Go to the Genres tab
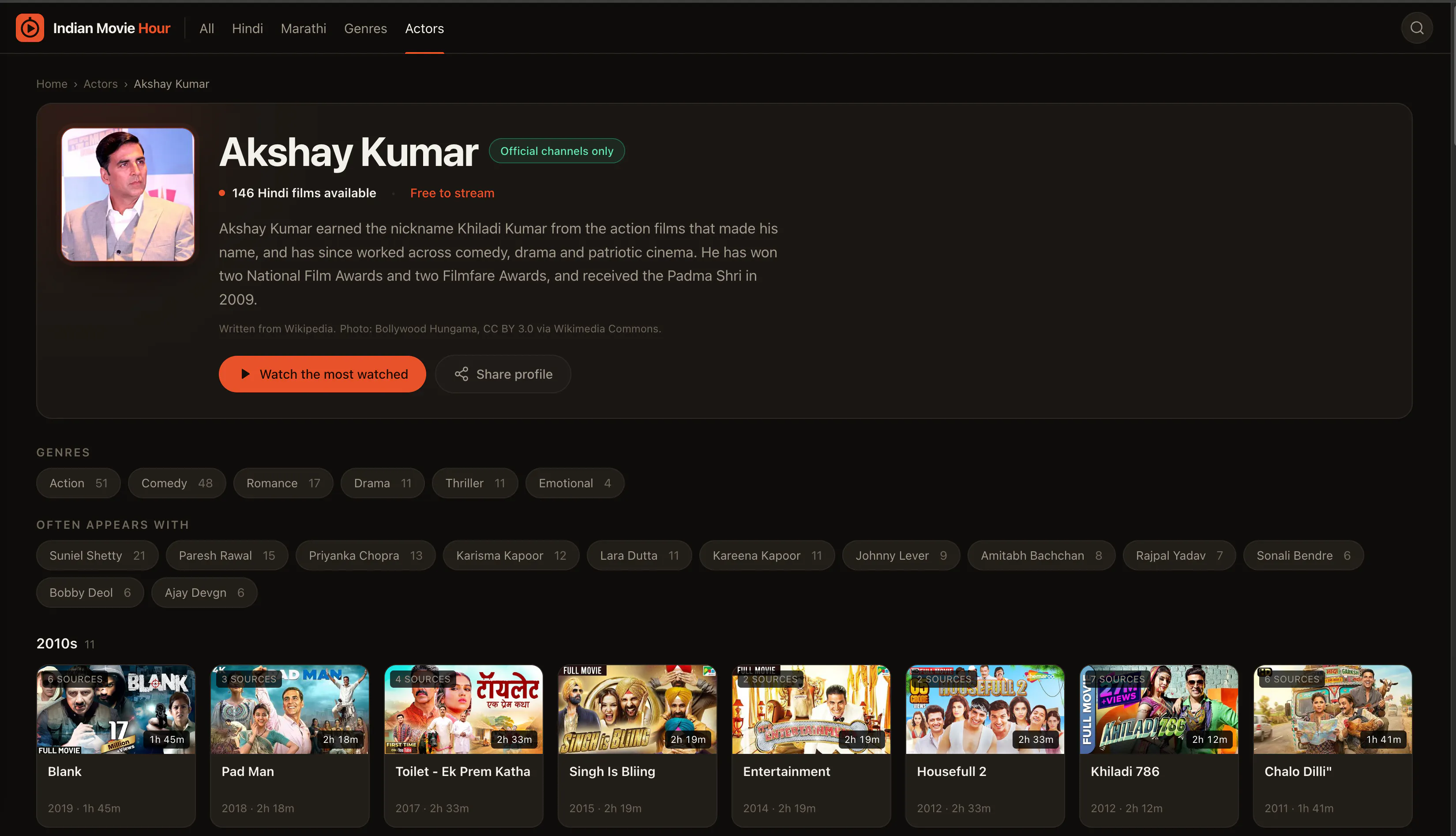The width and height of the screenshot is (1456, 836). (x=366, y=28)
